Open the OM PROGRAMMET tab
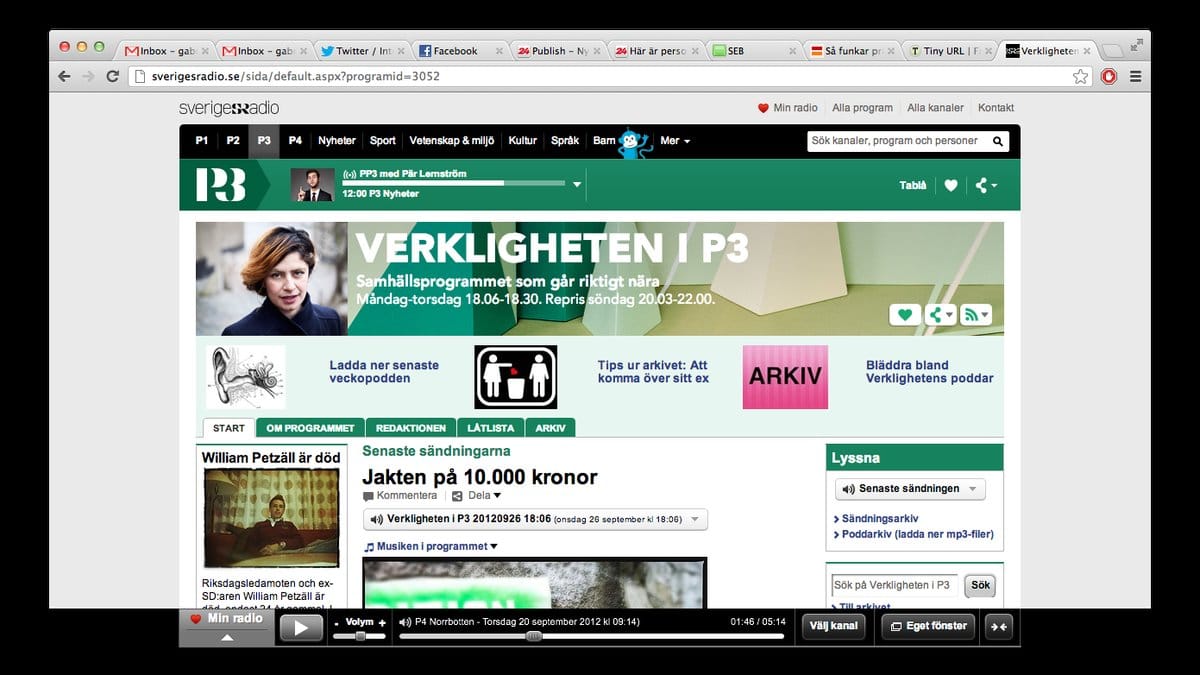 [x=310, y=428]
